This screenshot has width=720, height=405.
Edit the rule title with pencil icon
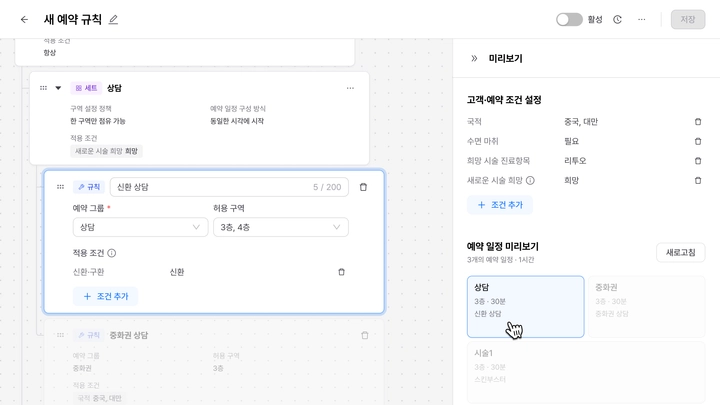click(x=113, y=19)
